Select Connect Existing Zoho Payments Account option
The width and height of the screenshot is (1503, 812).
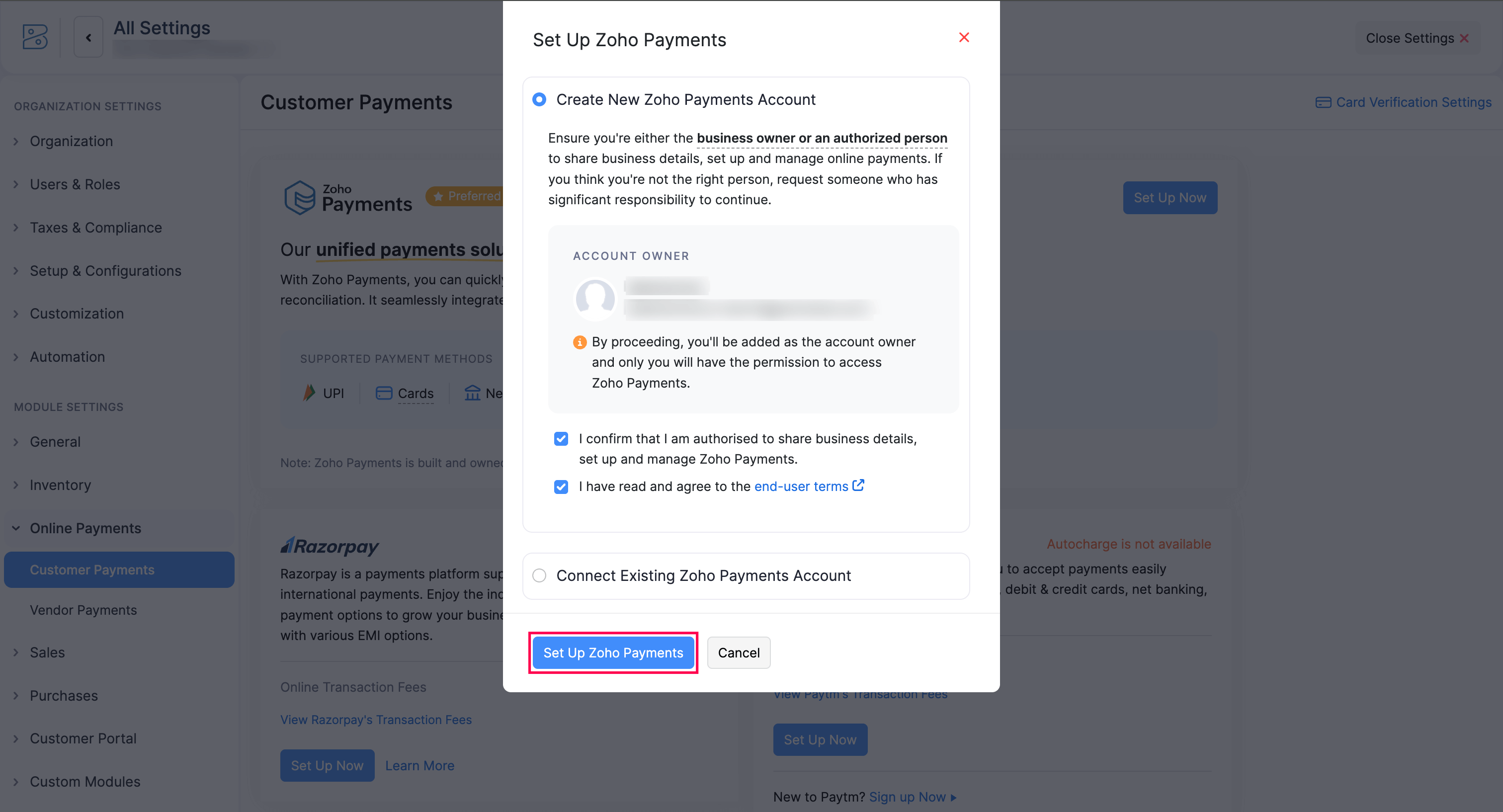coord(539,576)
